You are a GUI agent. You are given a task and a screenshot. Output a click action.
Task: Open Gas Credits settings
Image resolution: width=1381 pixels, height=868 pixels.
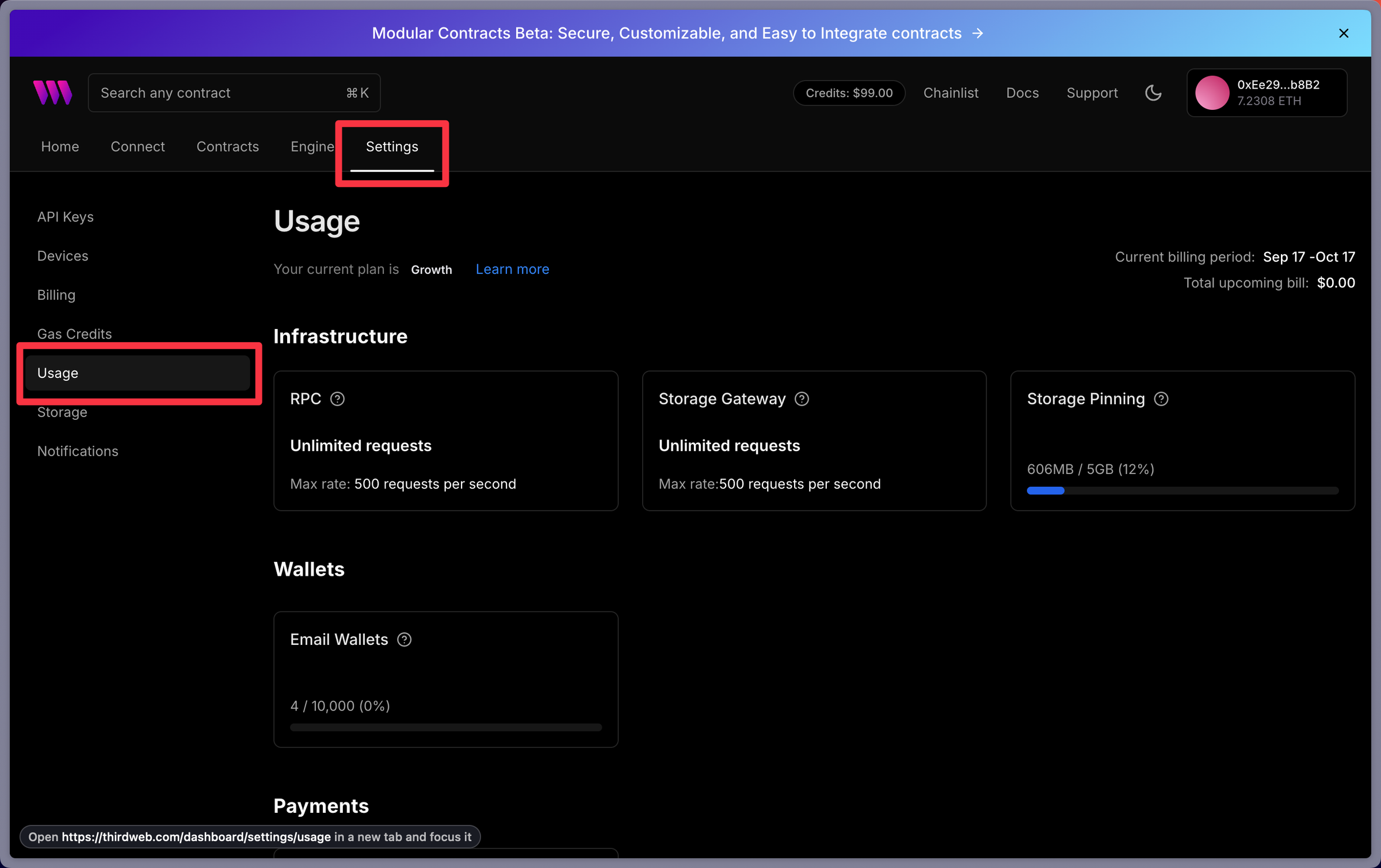point(74,334)
